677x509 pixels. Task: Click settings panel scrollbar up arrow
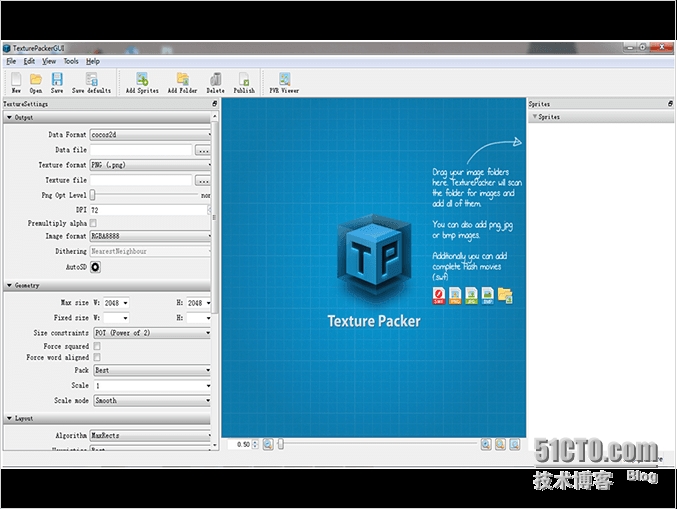coord(215,117)
